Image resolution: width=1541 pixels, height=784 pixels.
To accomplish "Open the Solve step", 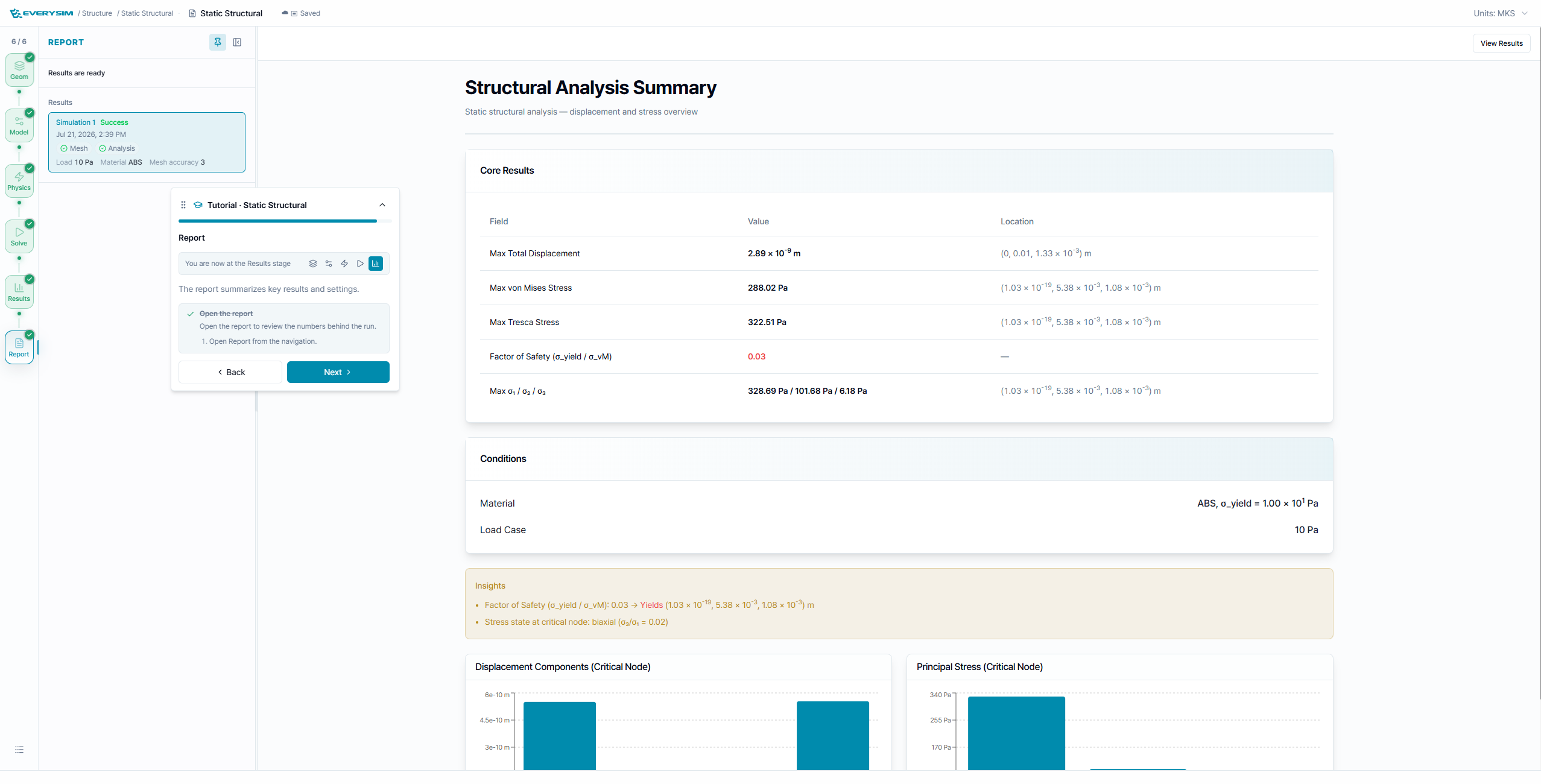I will (x=19, y=236).
